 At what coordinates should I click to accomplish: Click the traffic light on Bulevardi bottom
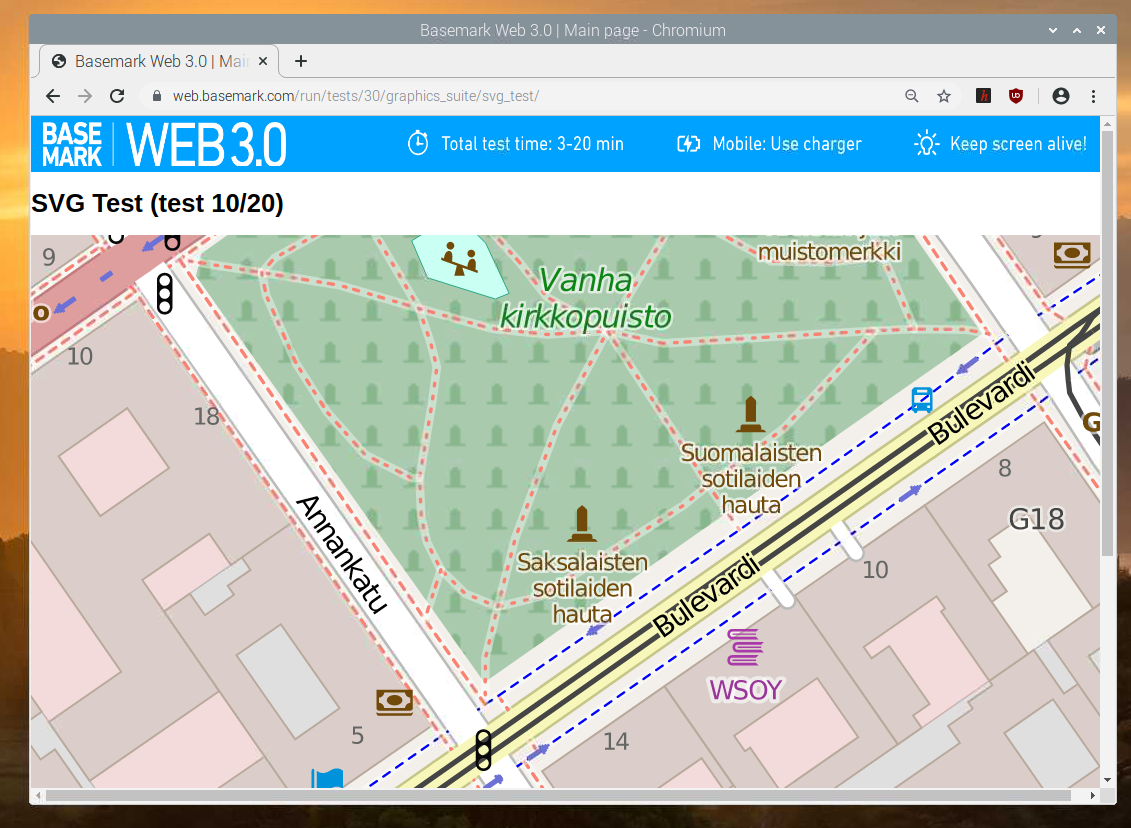pyautogui.click(x=483, y=750)
